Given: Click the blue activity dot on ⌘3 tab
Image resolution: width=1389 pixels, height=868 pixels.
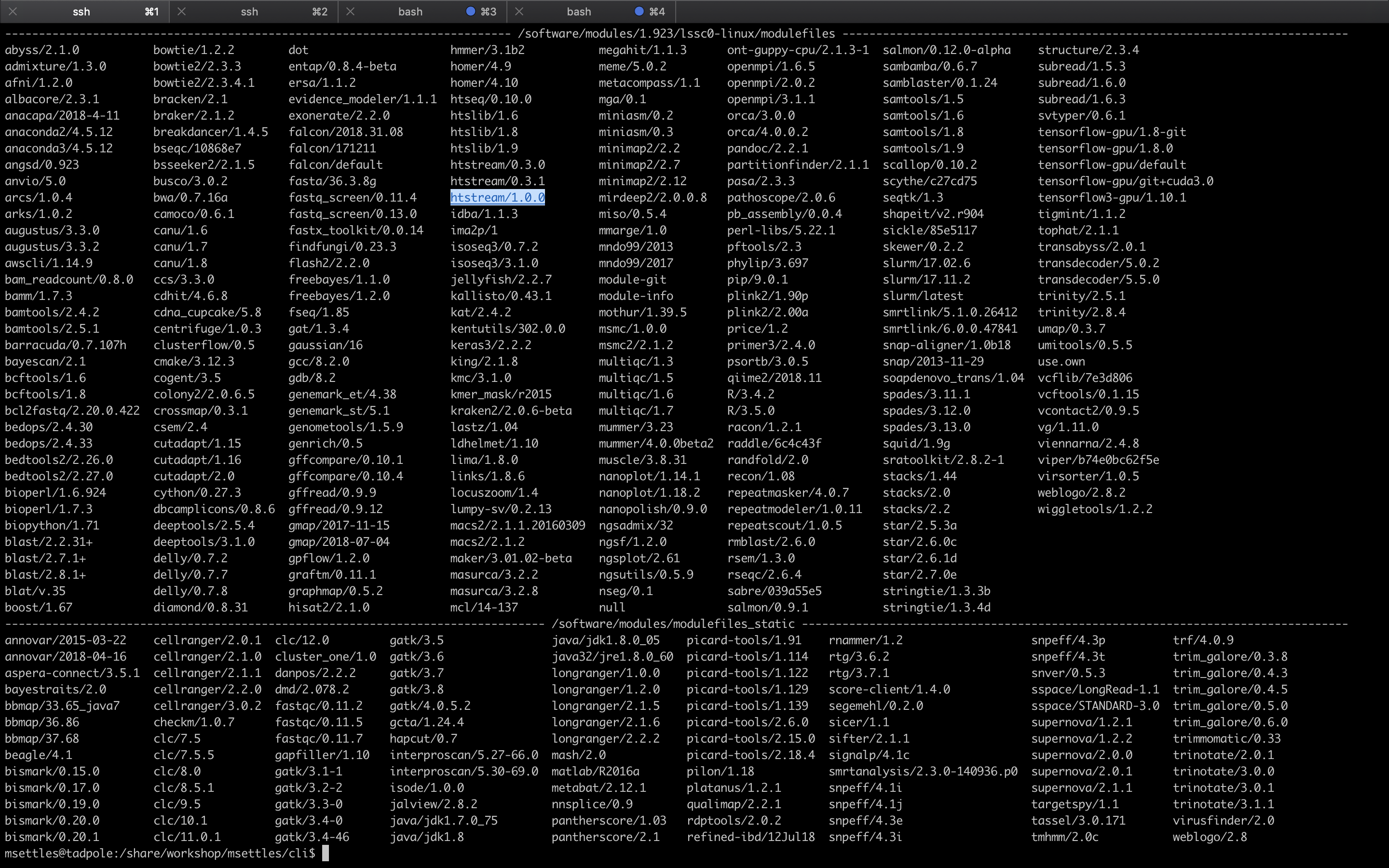Looking at the screenshot, I should point(470,12).
